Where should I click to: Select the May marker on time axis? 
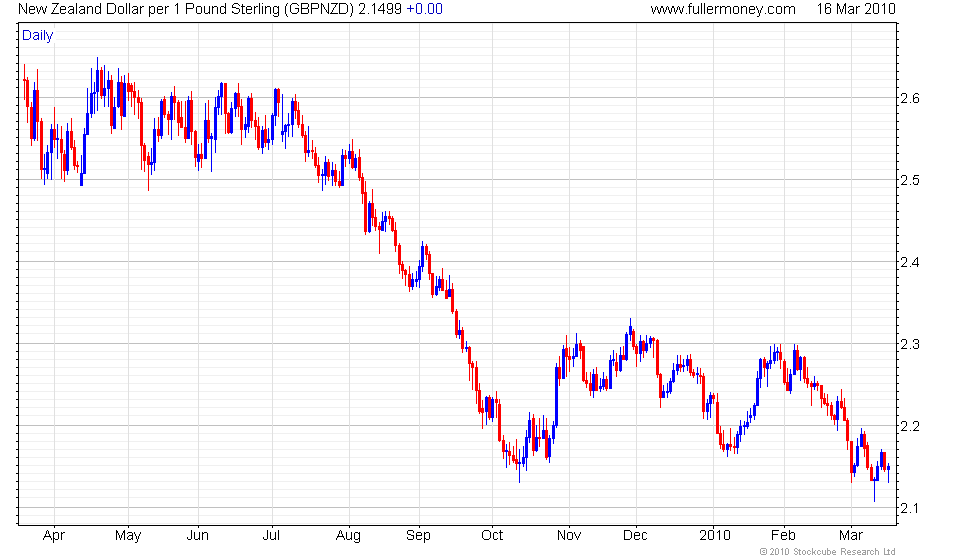[128, 534]
